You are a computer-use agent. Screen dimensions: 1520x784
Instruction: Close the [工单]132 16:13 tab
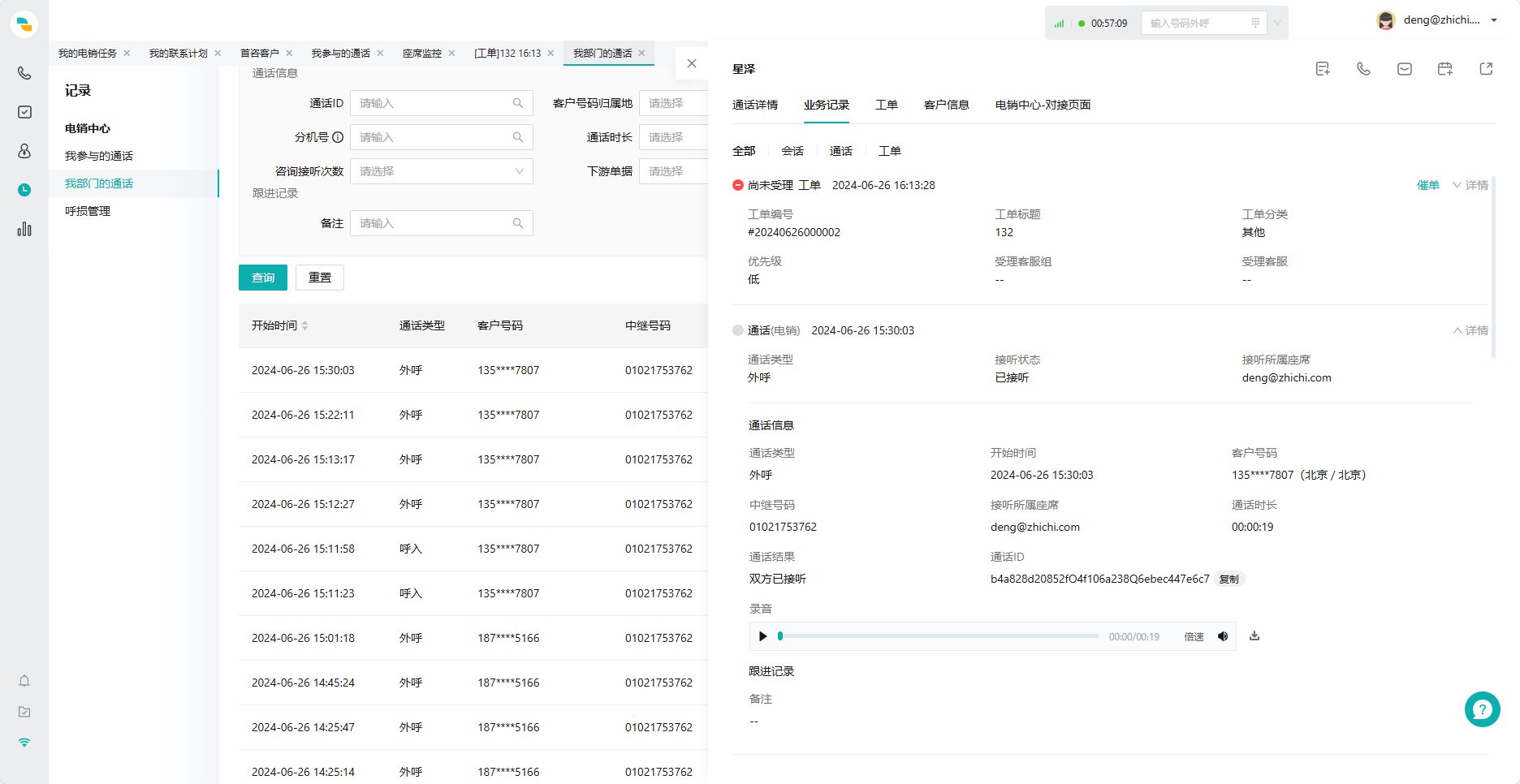click(x=551, y=53)
